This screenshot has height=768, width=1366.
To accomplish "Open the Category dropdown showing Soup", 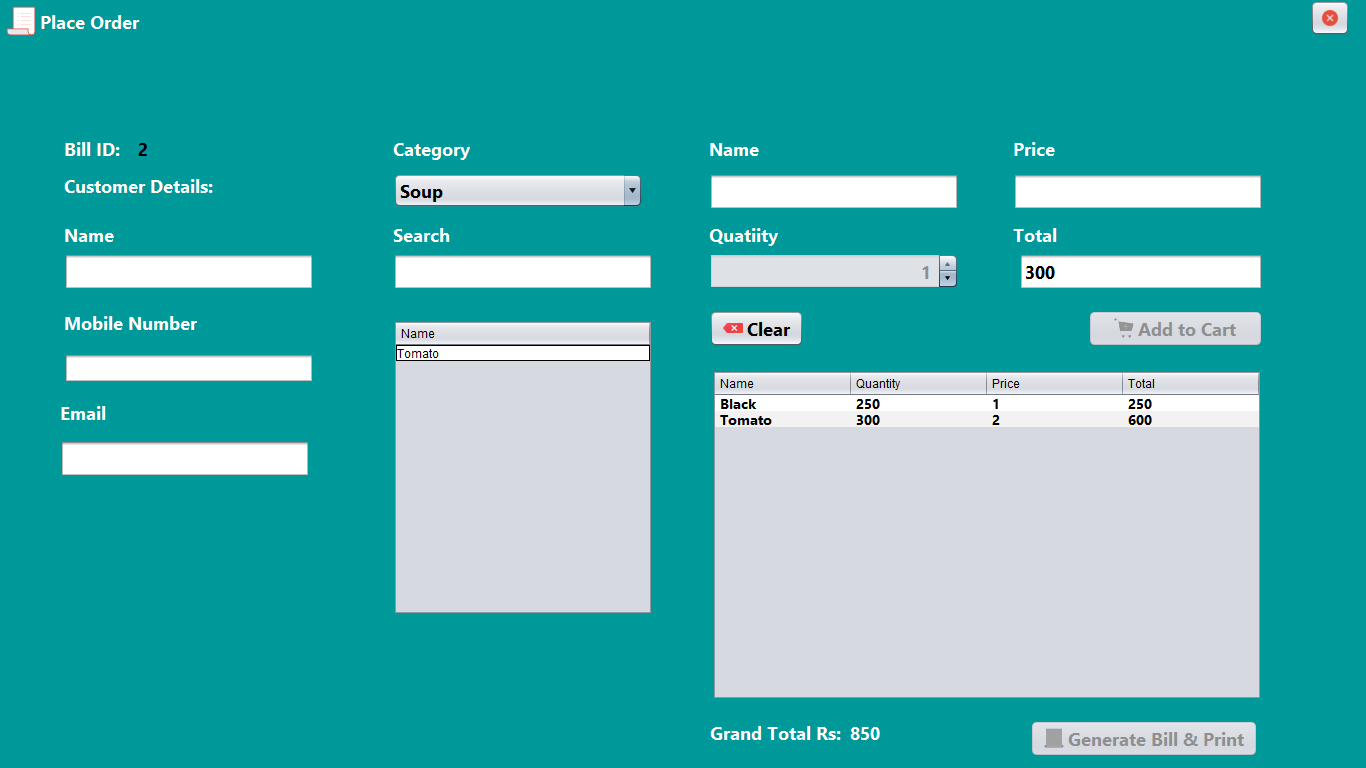I will [x=510, y=190].
